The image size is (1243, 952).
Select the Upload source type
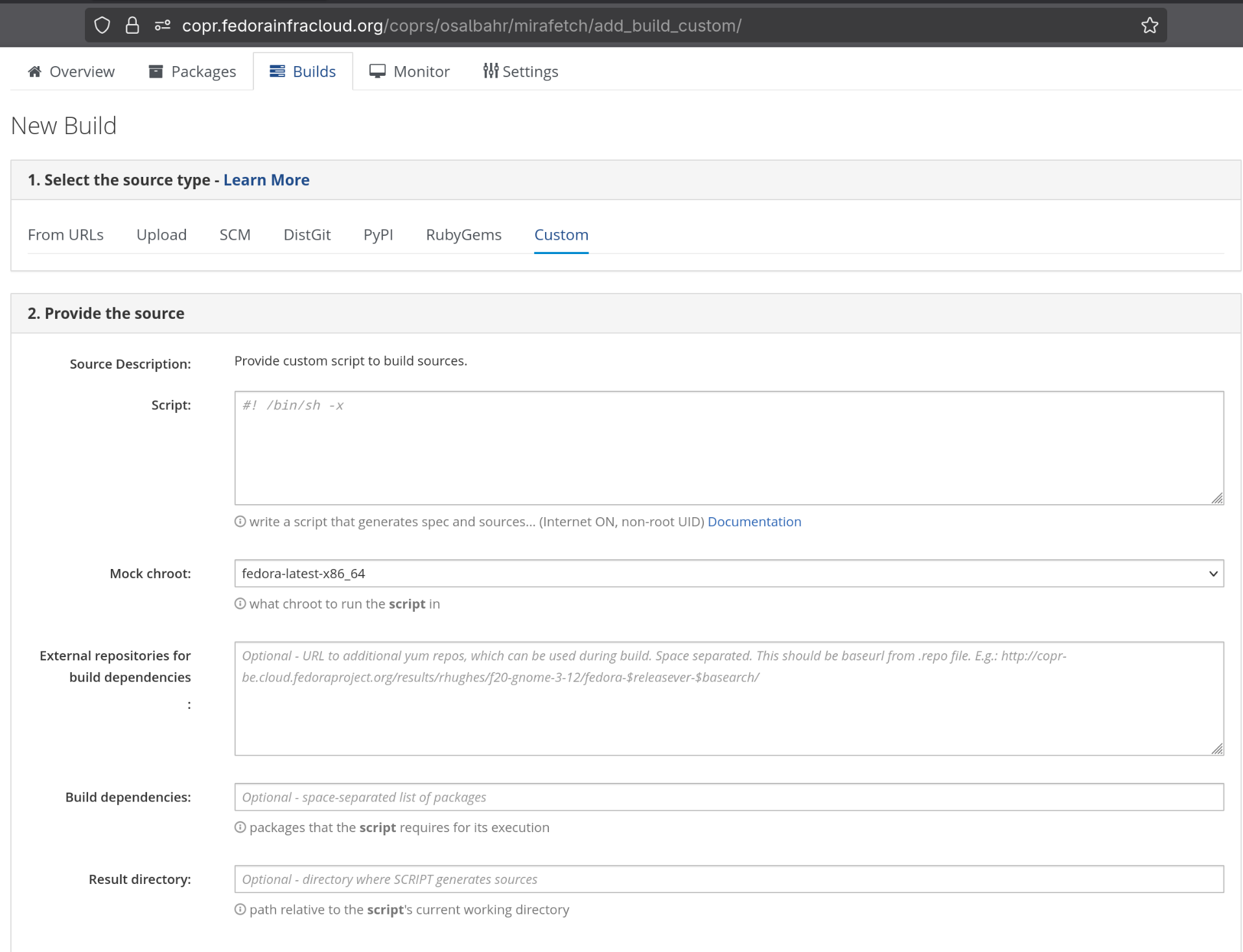click(161, 235)
